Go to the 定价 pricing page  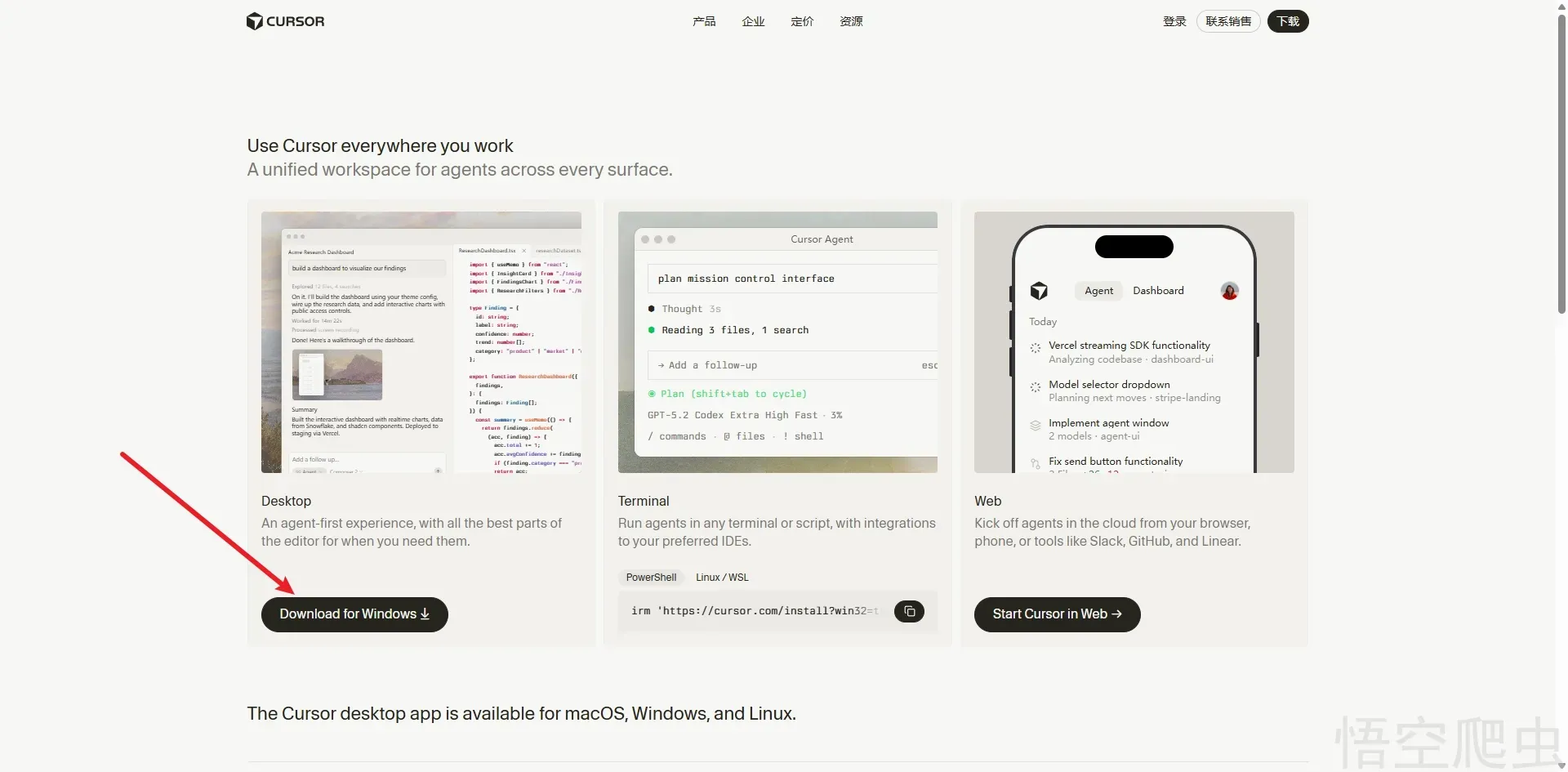click(x=802, y=21)
